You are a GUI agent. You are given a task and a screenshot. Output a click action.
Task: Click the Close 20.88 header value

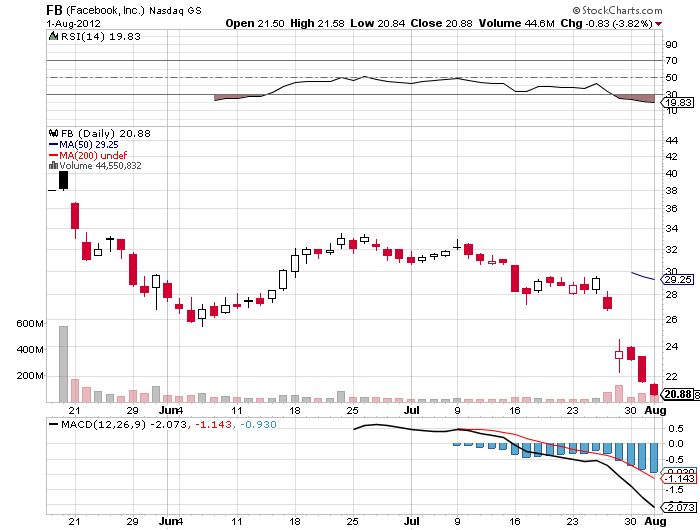(442, 23)
